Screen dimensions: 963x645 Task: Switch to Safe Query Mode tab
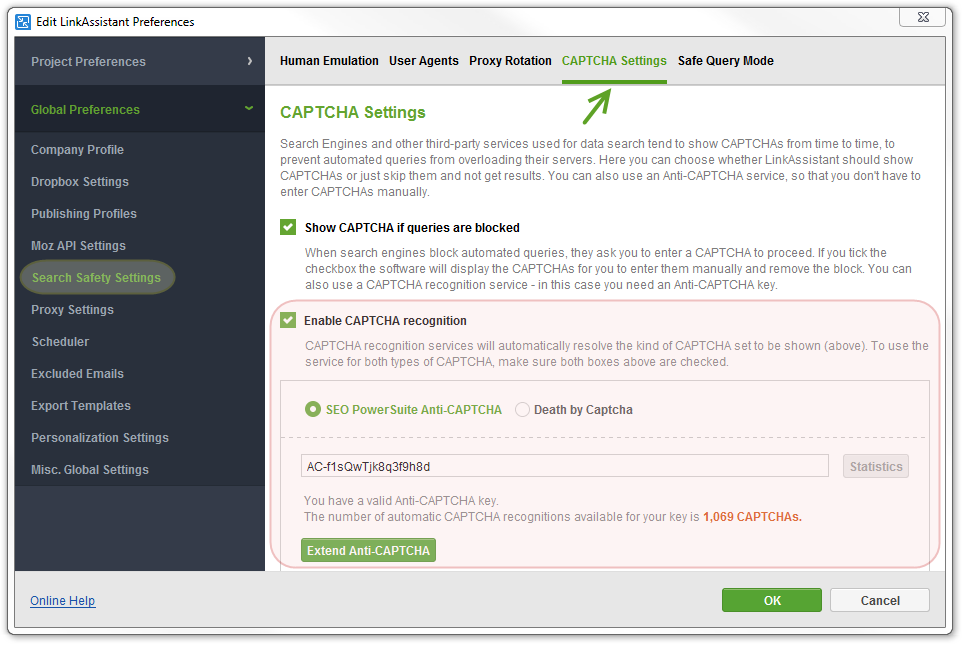pyautogui.click(x=726, y=61)
